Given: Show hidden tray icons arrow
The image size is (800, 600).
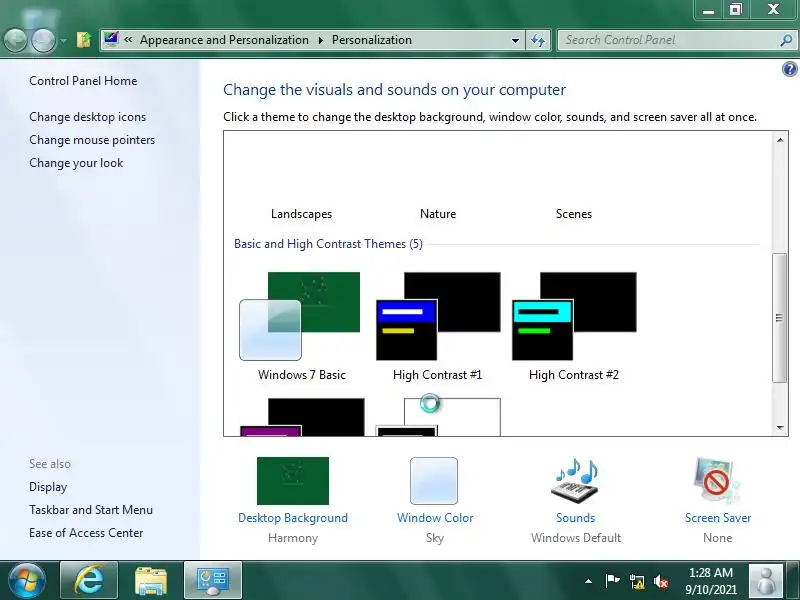Looking at the screenshot, I should (588, 581).
